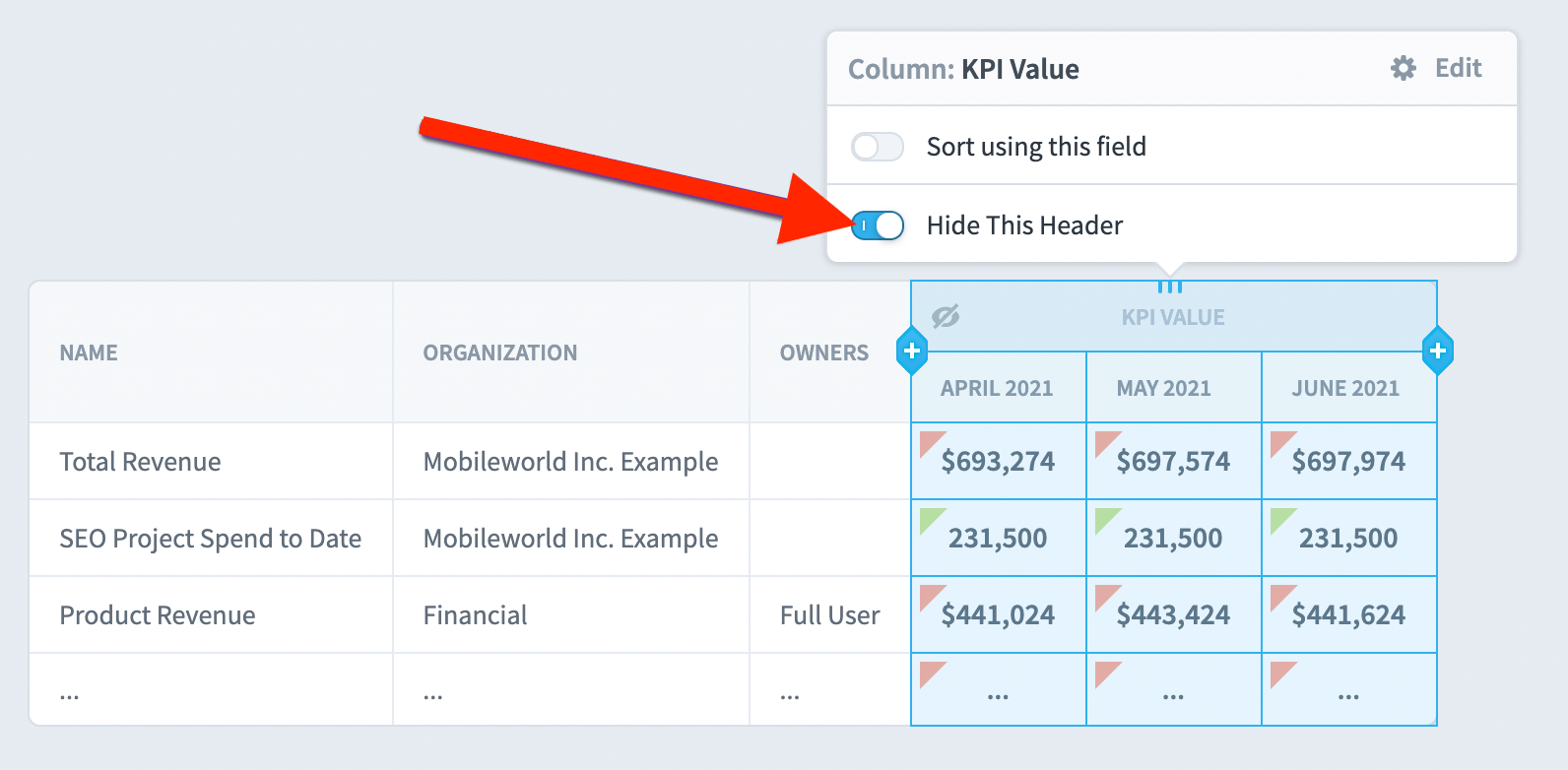
Task: Click the drag handle atop KPI Value header
Action: 1170,287
